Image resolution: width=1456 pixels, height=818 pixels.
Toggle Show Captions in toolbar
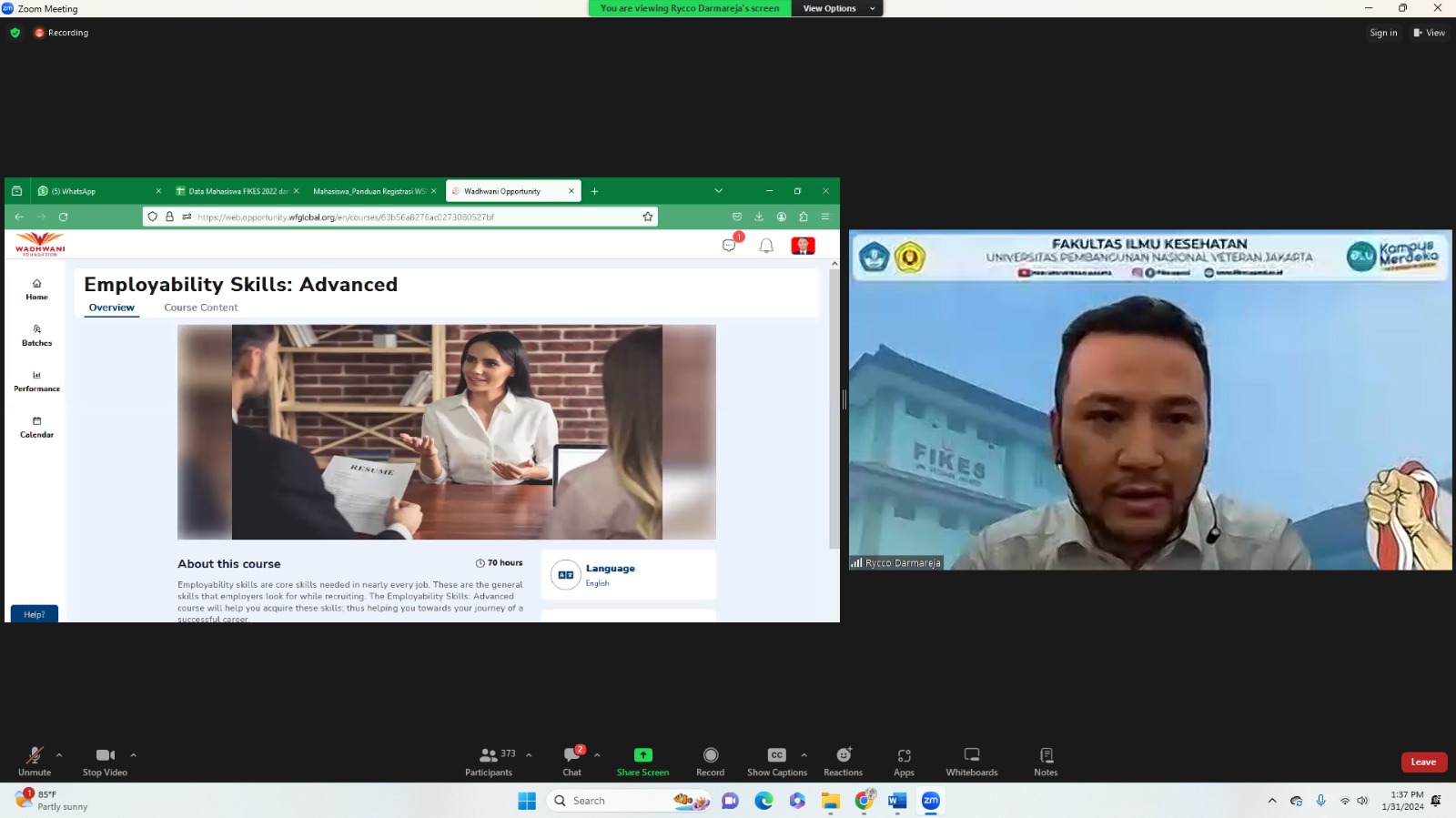(776, 761)
